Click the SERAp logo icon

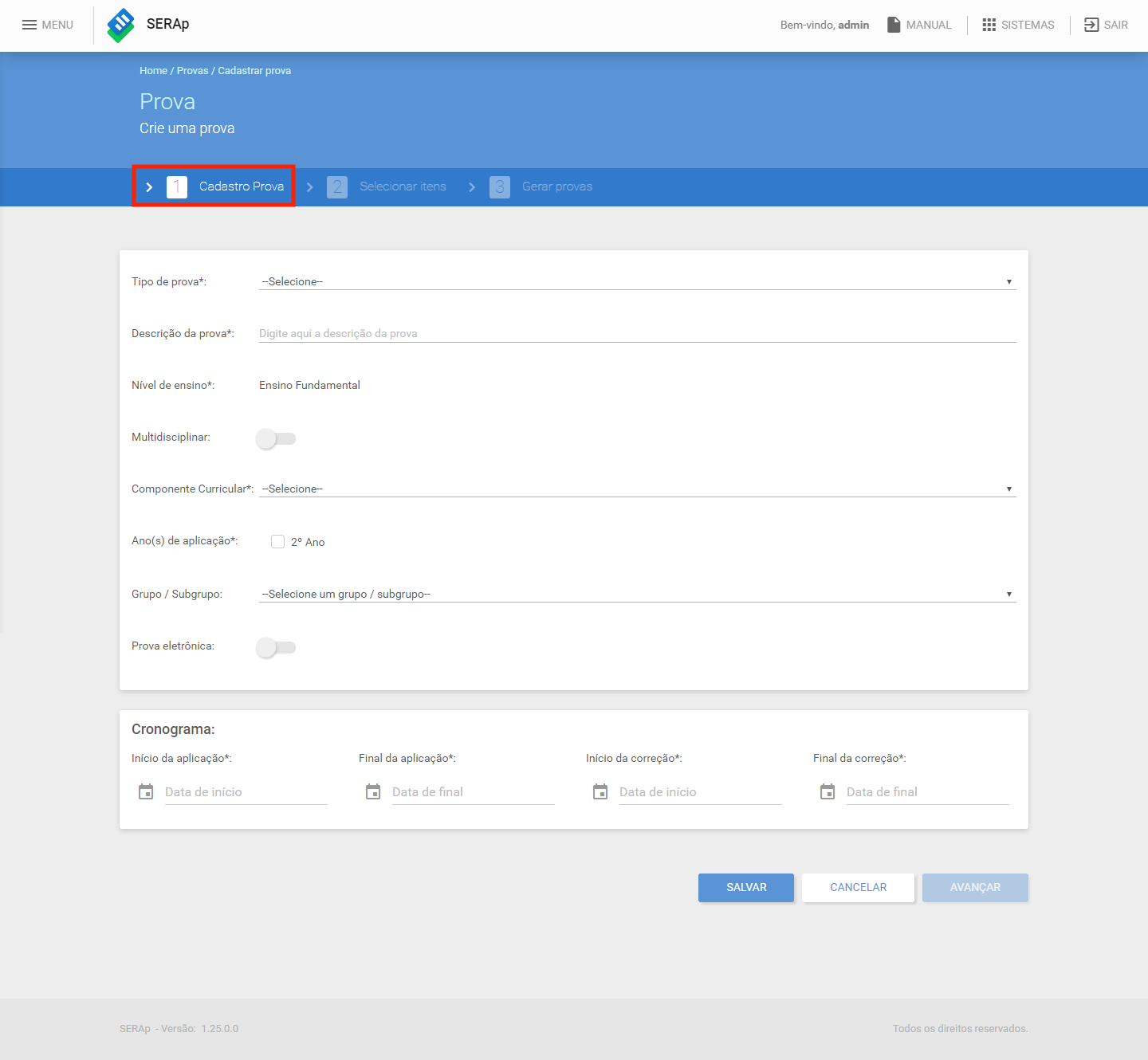(121, 25)
